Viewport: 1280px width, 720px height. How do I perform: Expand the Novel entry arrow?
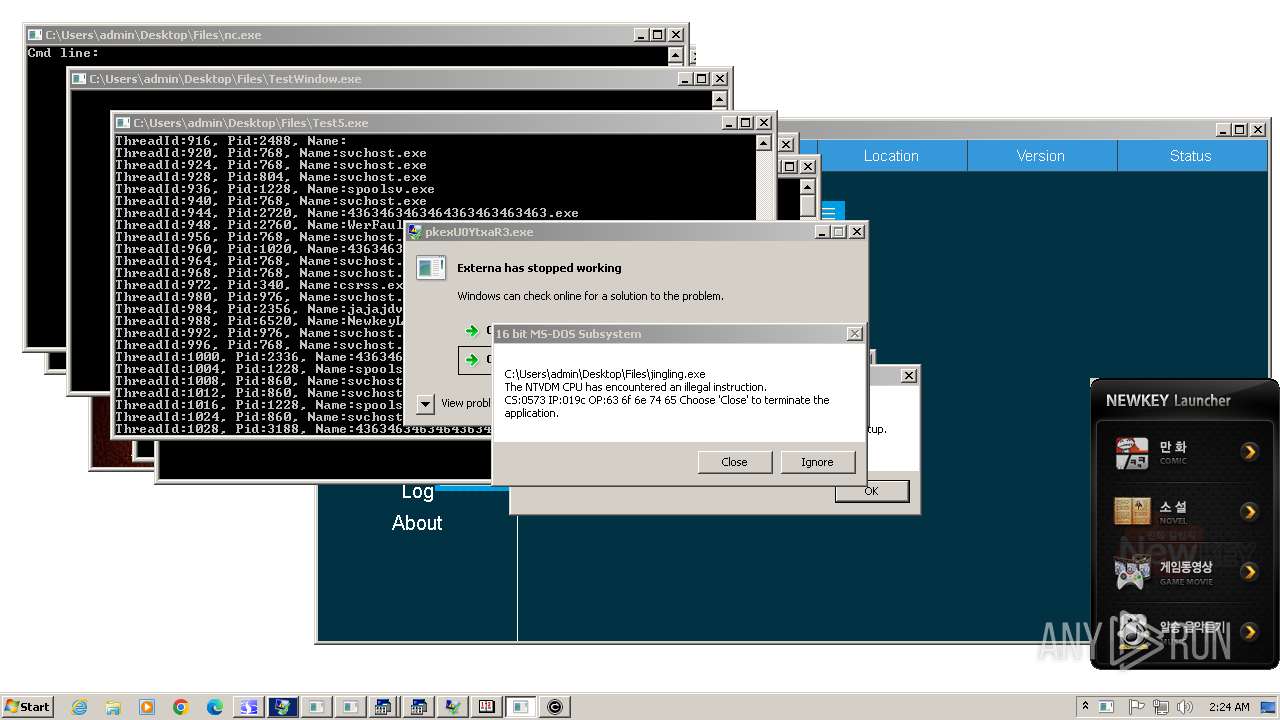pos(1249,512)
